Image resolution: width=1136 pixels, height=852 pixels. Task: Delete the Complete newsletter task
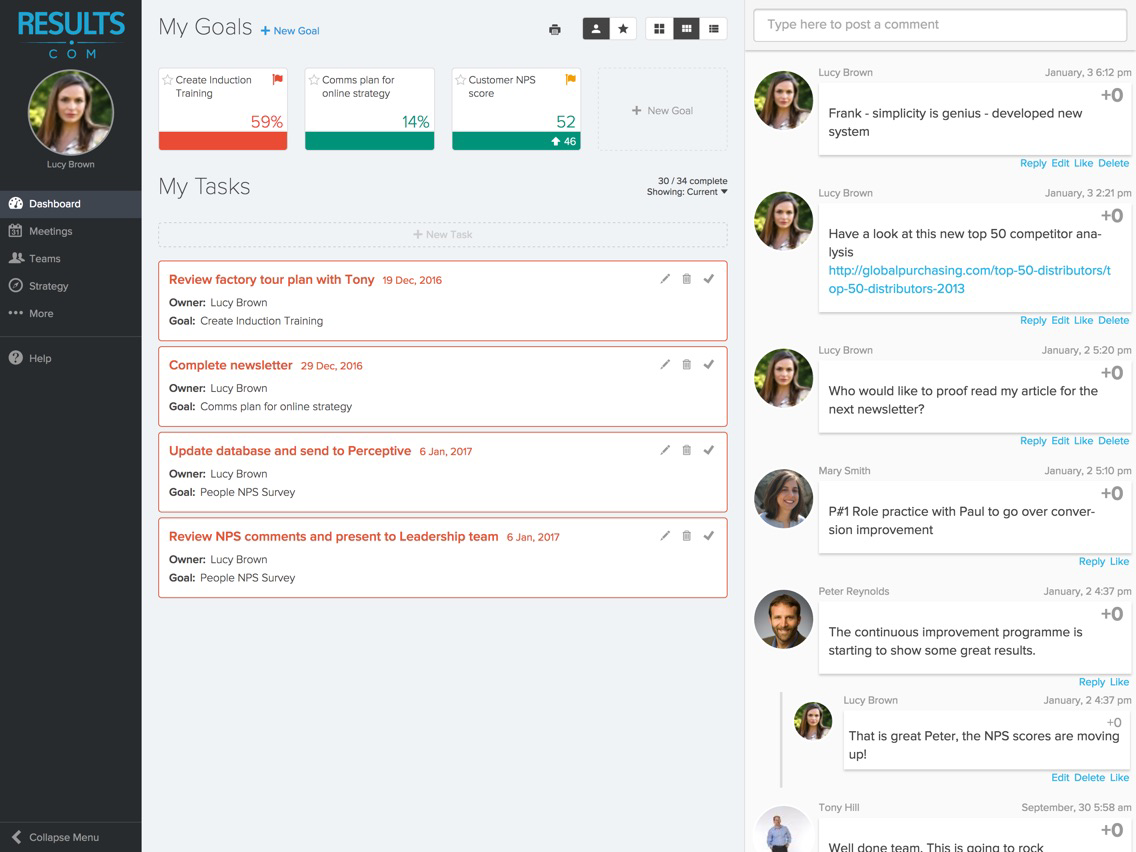[x=686, y=364]
